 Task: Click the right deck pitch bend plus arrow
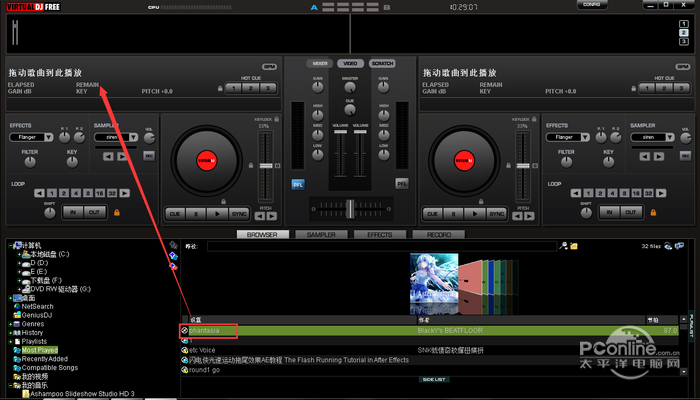[x=529, y=216]
